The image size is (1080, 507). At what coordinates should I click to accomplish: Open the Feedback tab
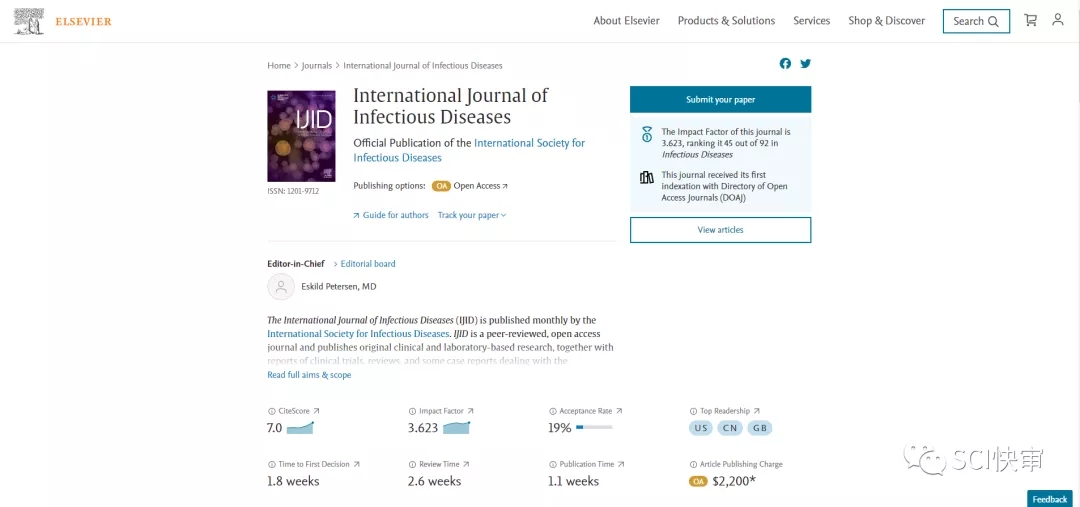(x=1049, y=499)
